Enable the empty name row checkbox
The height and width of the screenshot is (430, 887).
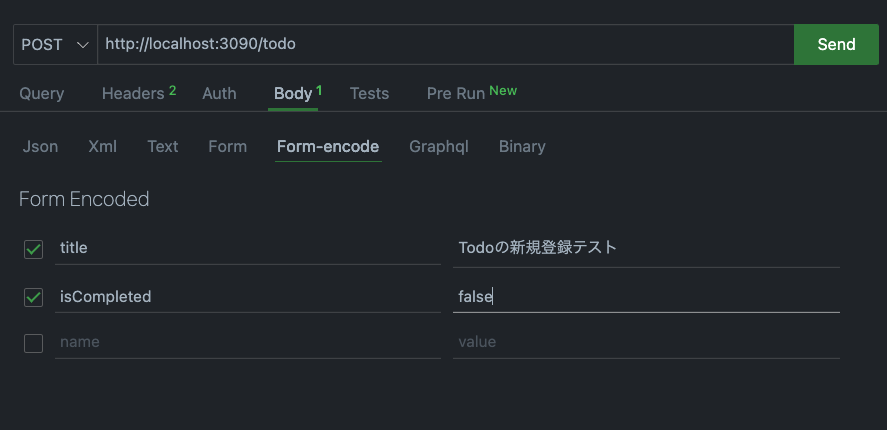pyautogui.click(x=33, y=343)
